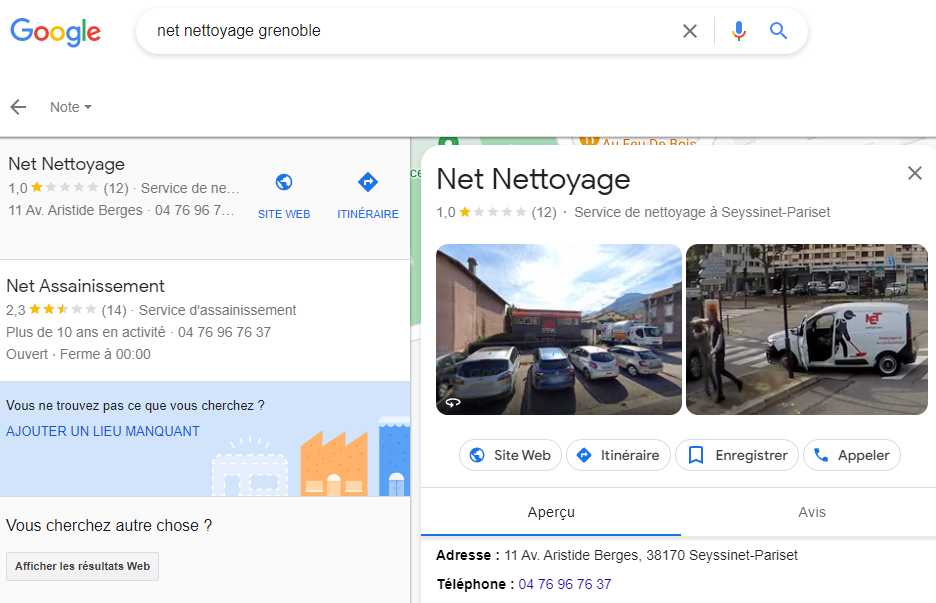
Task: Click the Site Web button in details panel
Action: (510, 455)
